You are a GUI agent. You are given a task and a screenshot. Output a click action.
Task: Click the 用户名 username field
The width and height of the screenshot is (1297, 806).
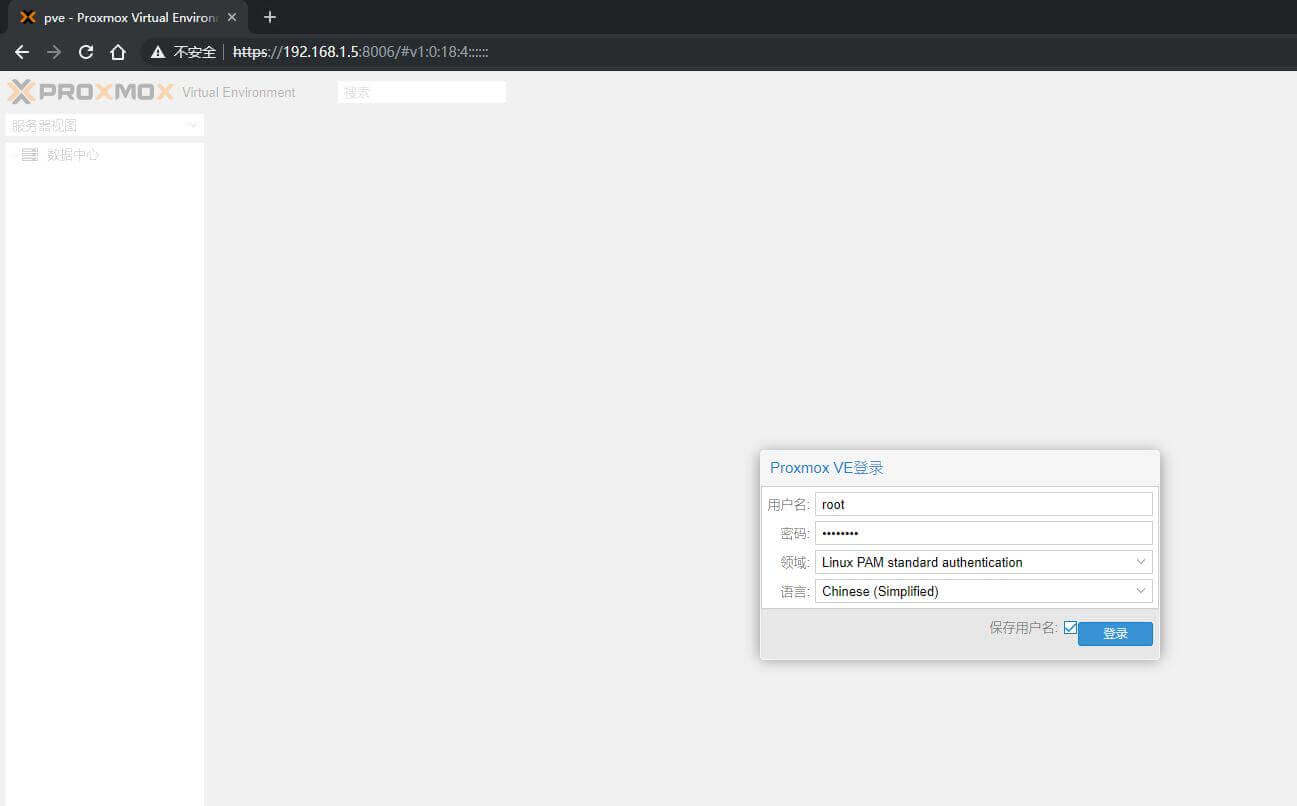983,504
